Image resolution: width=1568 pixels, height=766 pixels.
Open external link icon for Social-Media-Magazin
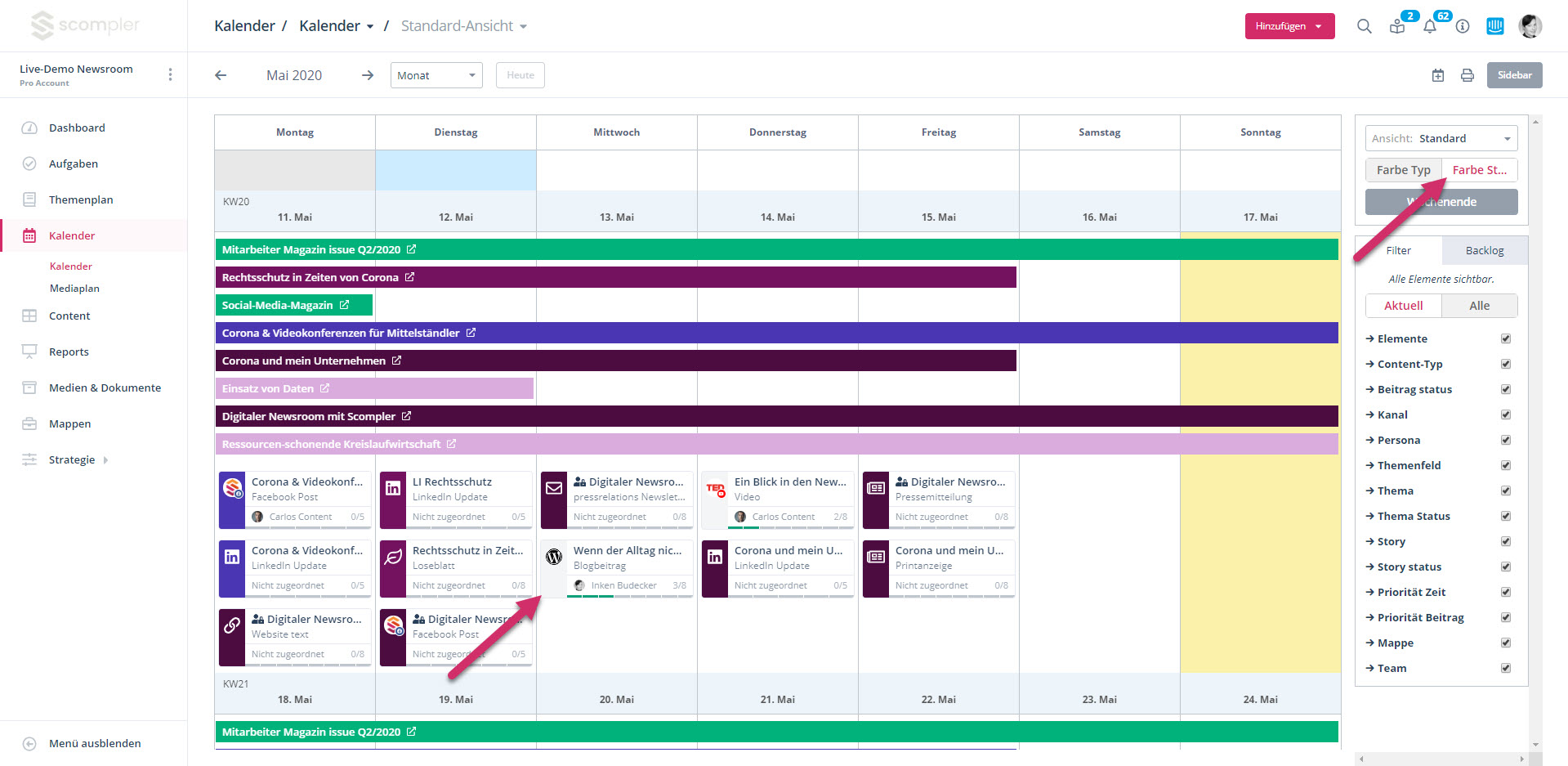tap(345, 305)
